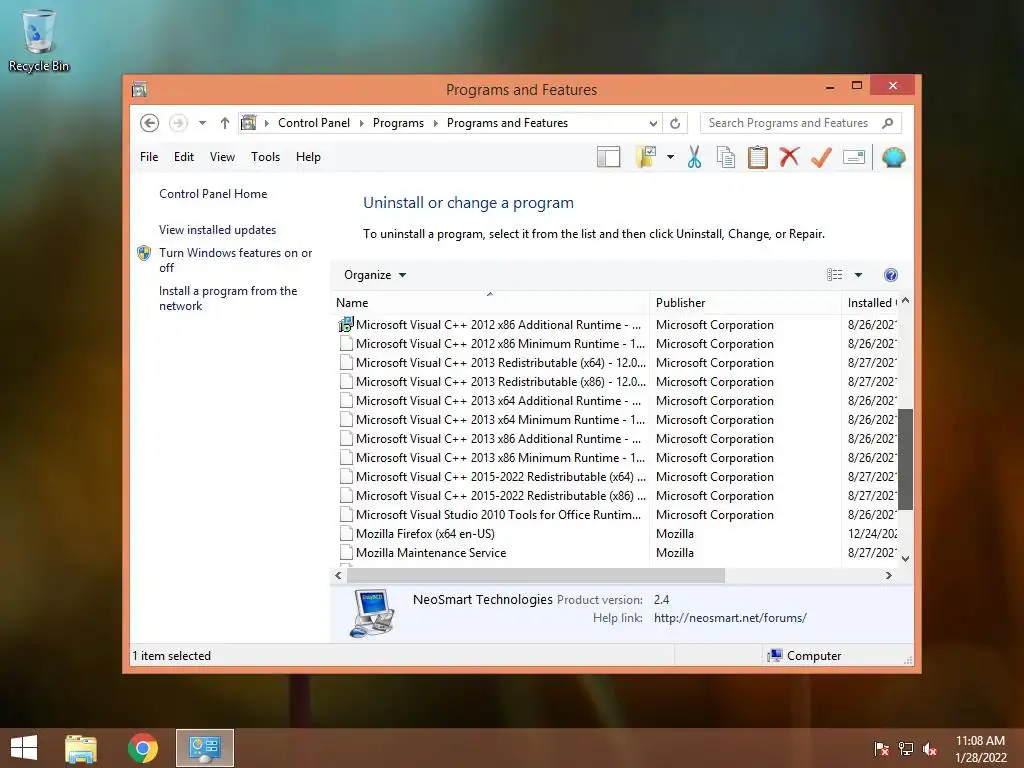Image resolution: width=1024 pixels, height=768 pixels.
Task: Click the Rename toolbar icon
Action: tap(854, 157)
